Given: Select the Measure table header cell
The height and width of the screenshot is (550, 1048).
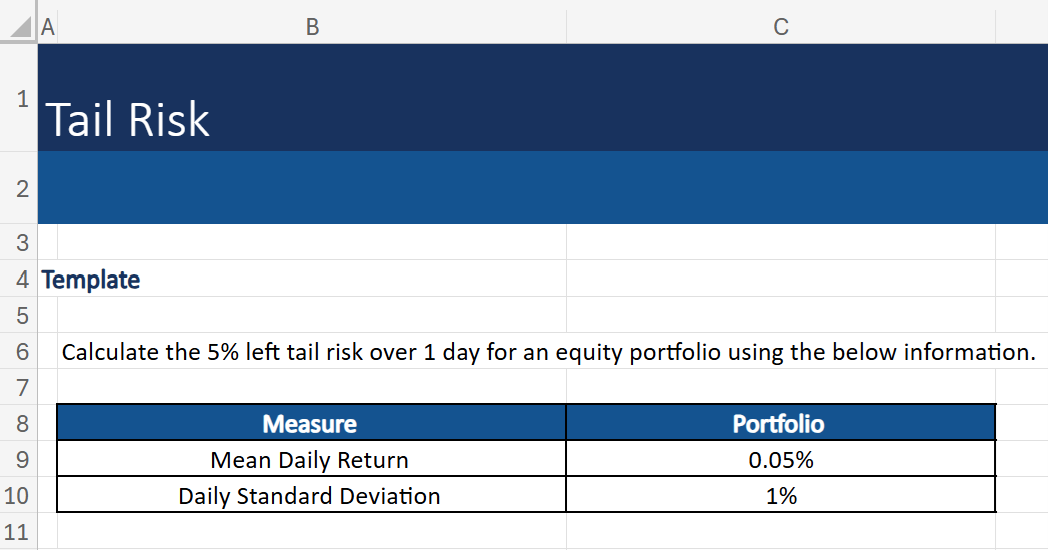Looking at the screenshot, I should (310, 424).
